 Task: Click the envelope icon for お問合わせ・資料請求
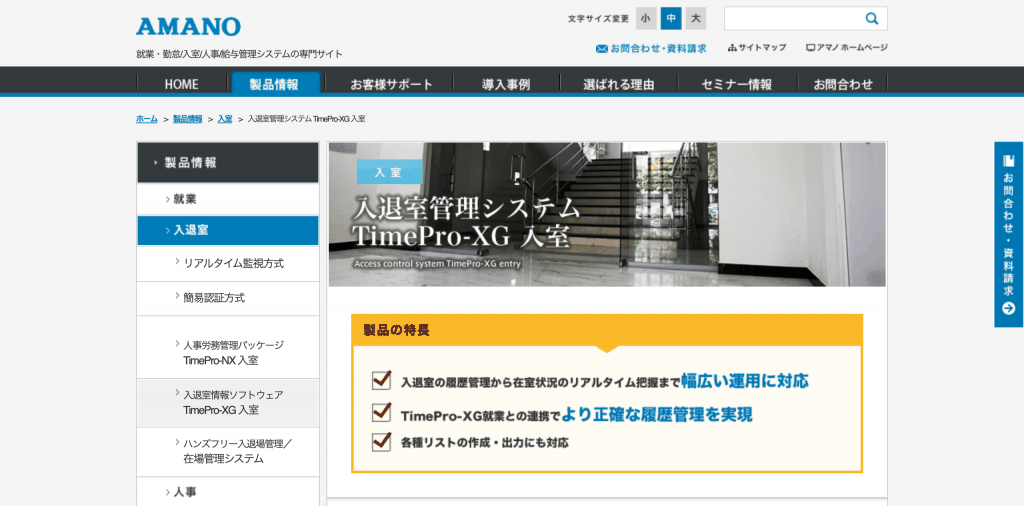point(601,48)
